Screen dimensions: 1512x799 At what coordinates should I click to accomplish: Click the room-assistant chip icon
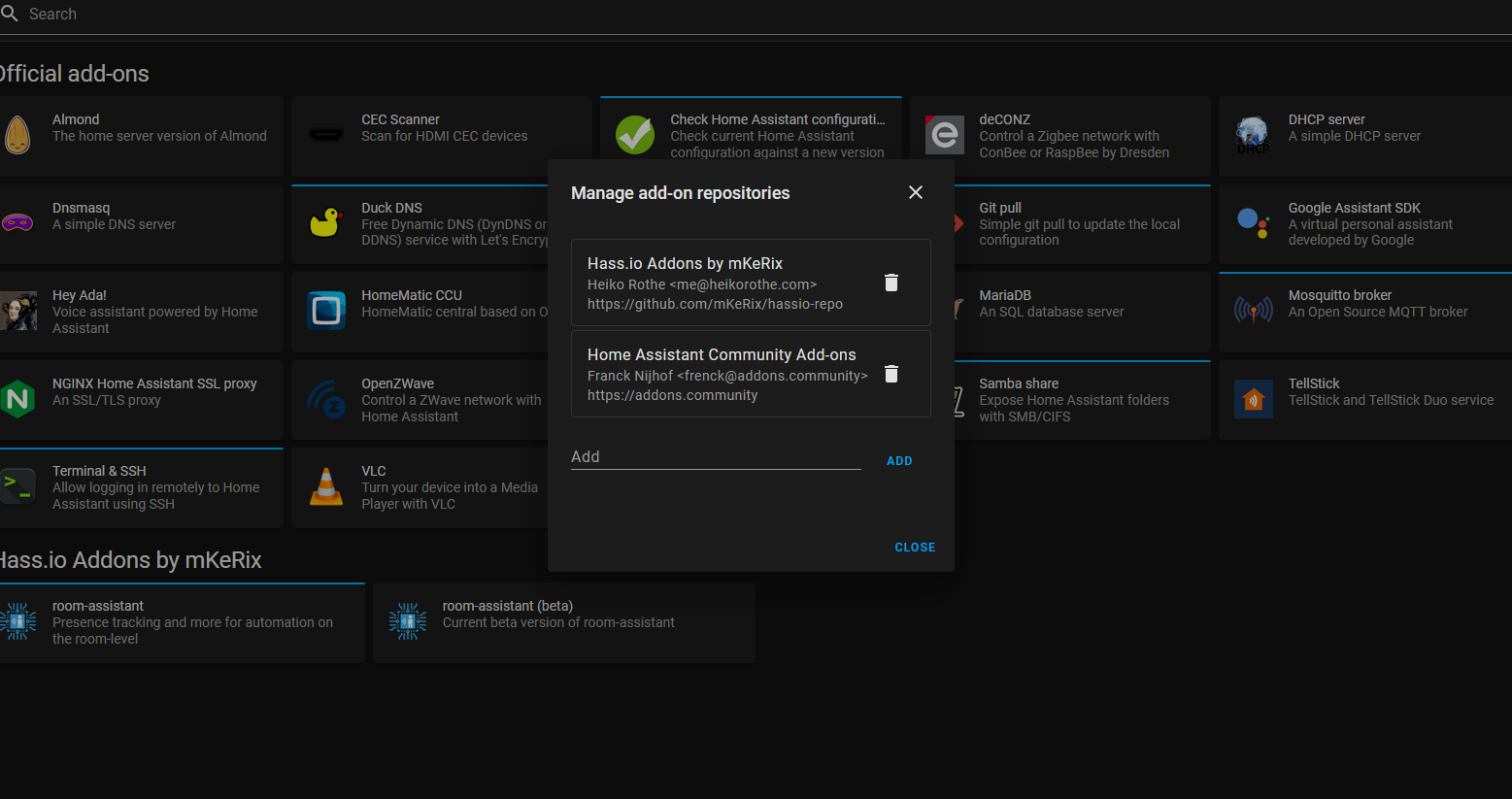[x=17, y=621]
